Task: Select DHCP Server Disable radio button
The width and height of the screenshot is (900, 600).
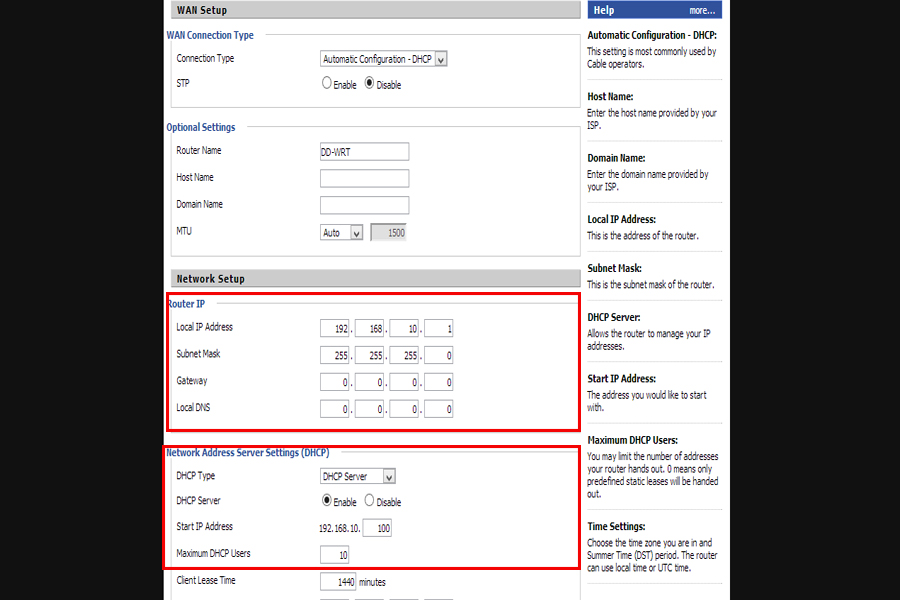Action: click(370, 501)
